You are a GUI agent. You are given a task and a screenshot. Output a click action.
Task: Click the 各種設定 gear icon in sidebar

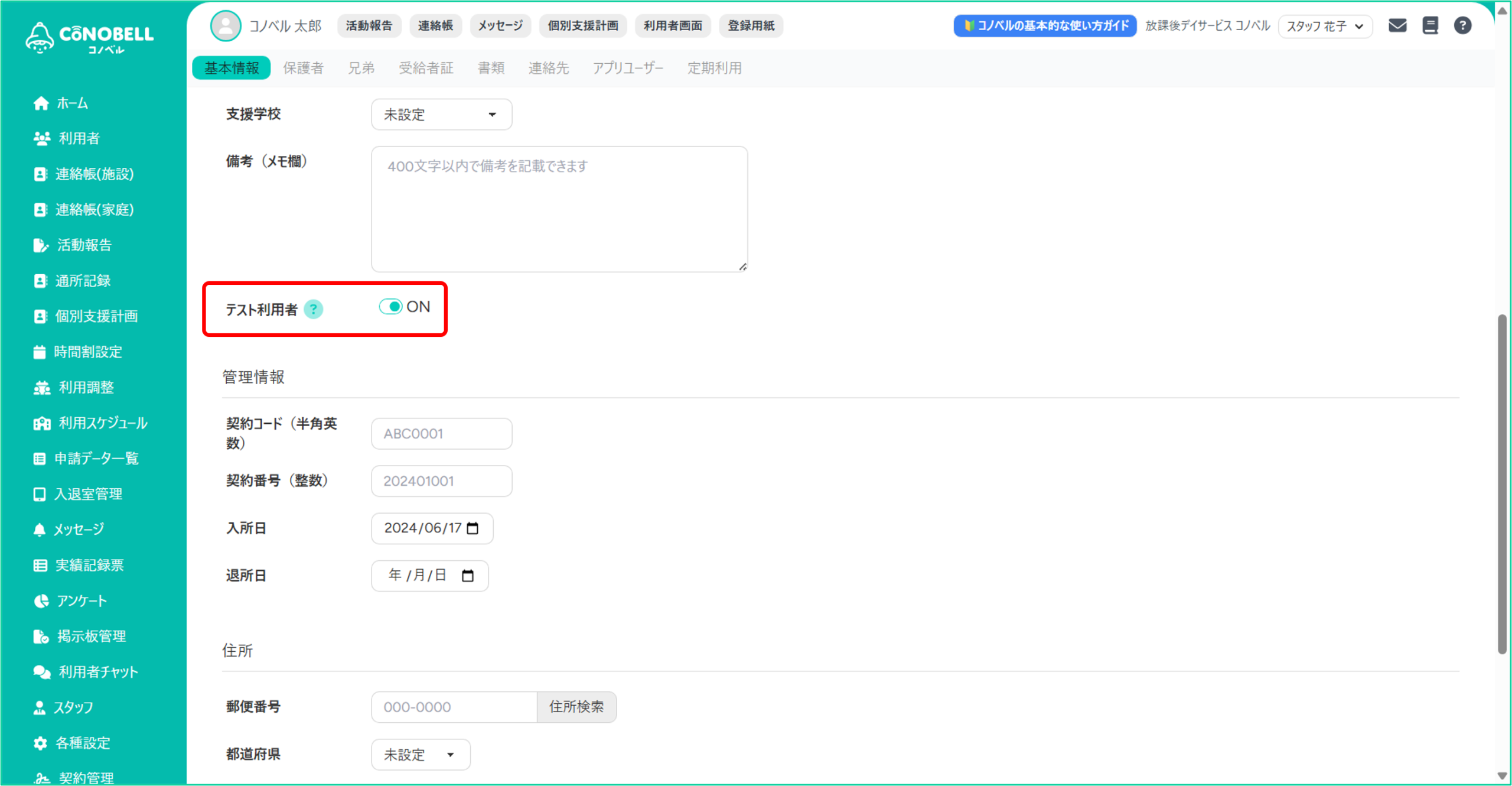click(40, 743)
